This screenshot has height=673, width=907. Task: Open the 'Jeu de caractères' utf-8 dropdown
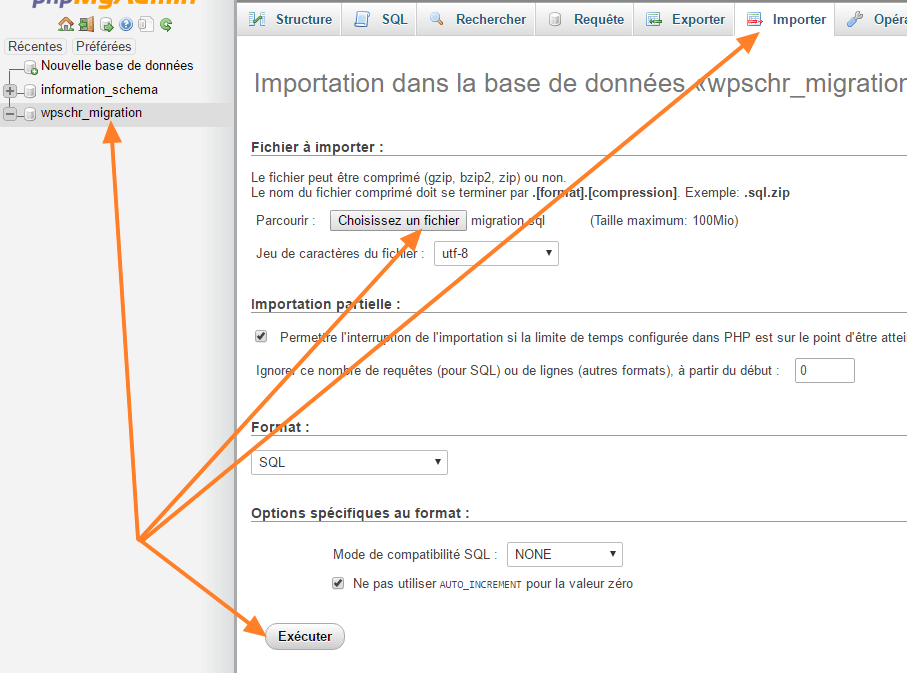pyautogui.click(x=496, y=253)
